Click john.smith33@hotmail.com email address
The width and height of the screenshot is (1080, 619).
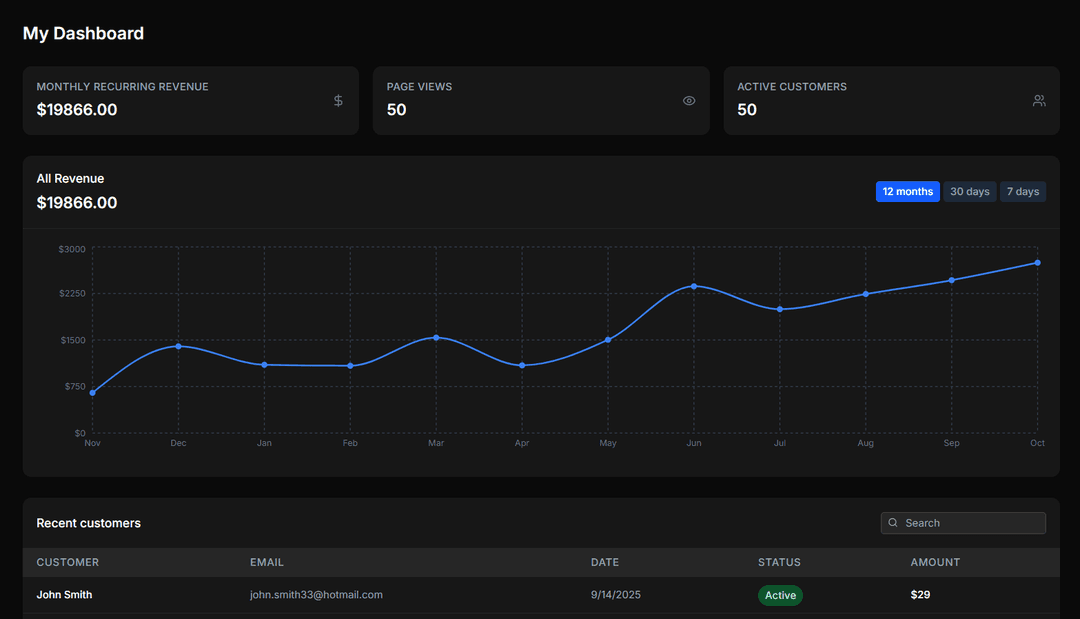316,595
